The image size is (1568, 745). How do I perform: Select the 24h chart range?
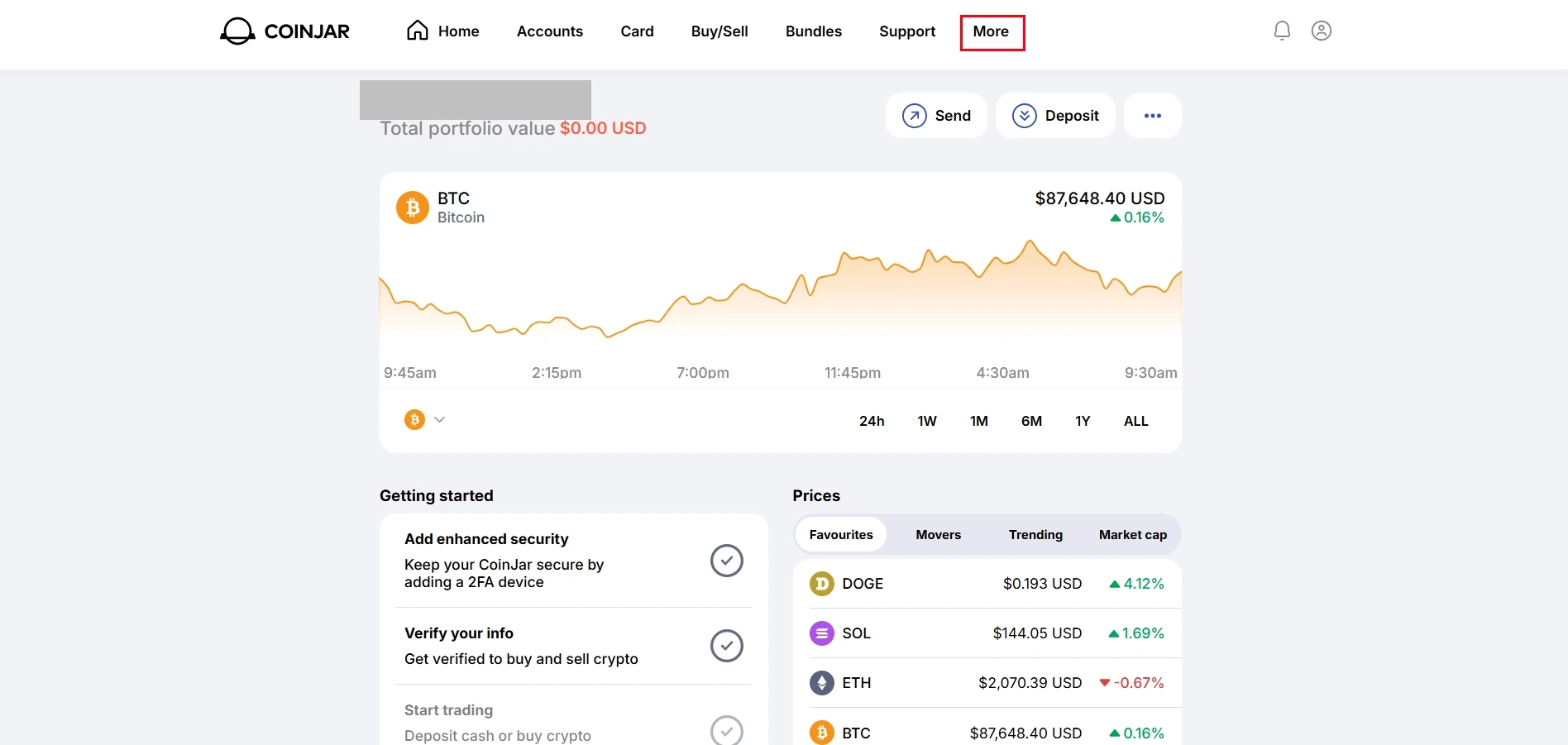point(872,421)
